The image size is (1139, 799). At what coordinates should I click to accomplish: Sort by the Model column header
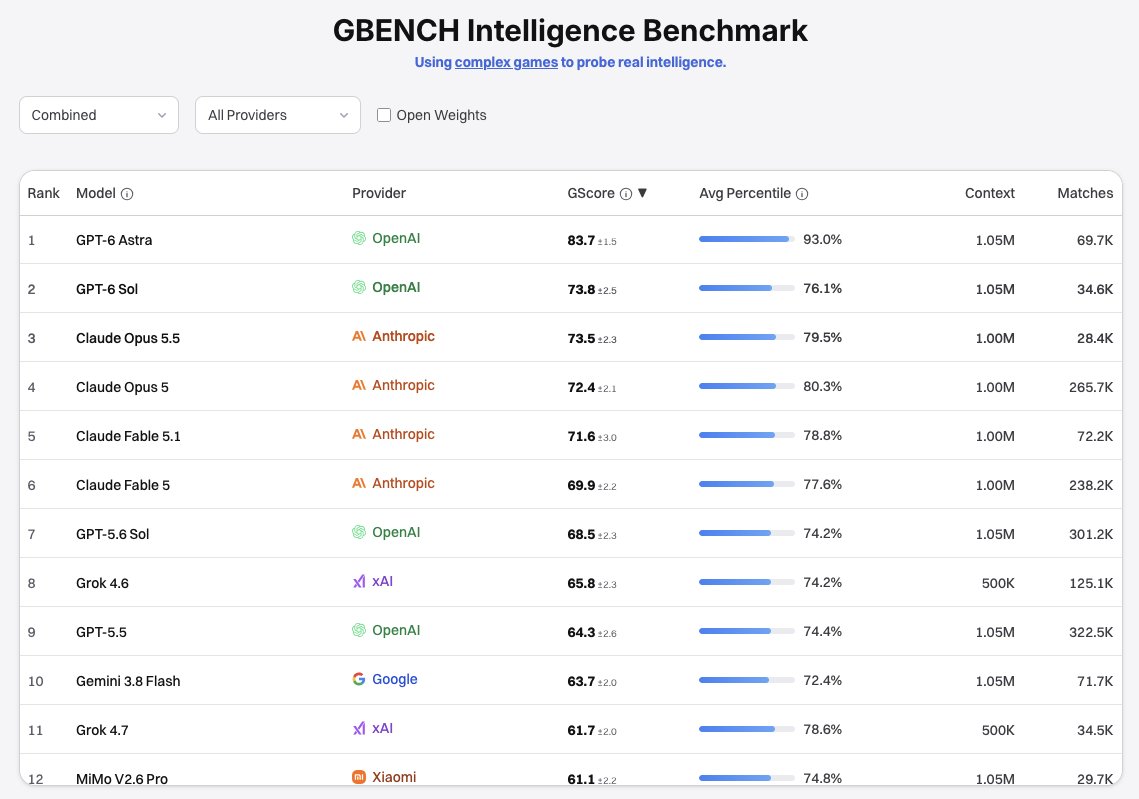coord(96,193)
